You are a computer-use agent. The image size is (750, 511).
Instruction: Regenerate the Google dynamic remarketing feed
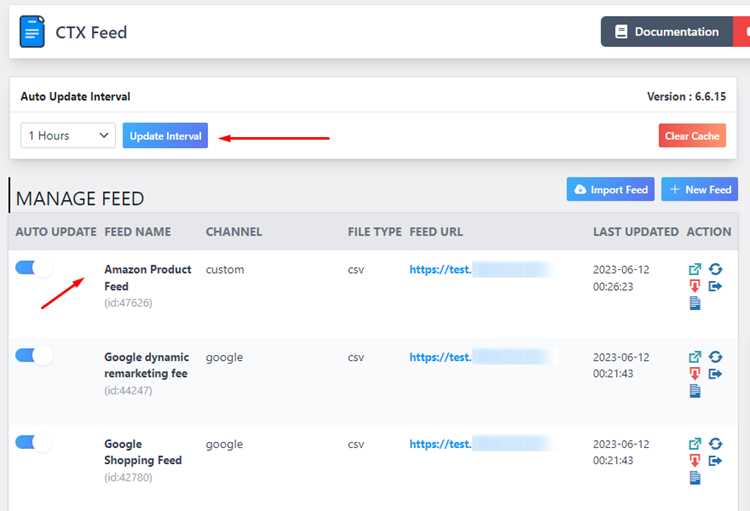716,357
